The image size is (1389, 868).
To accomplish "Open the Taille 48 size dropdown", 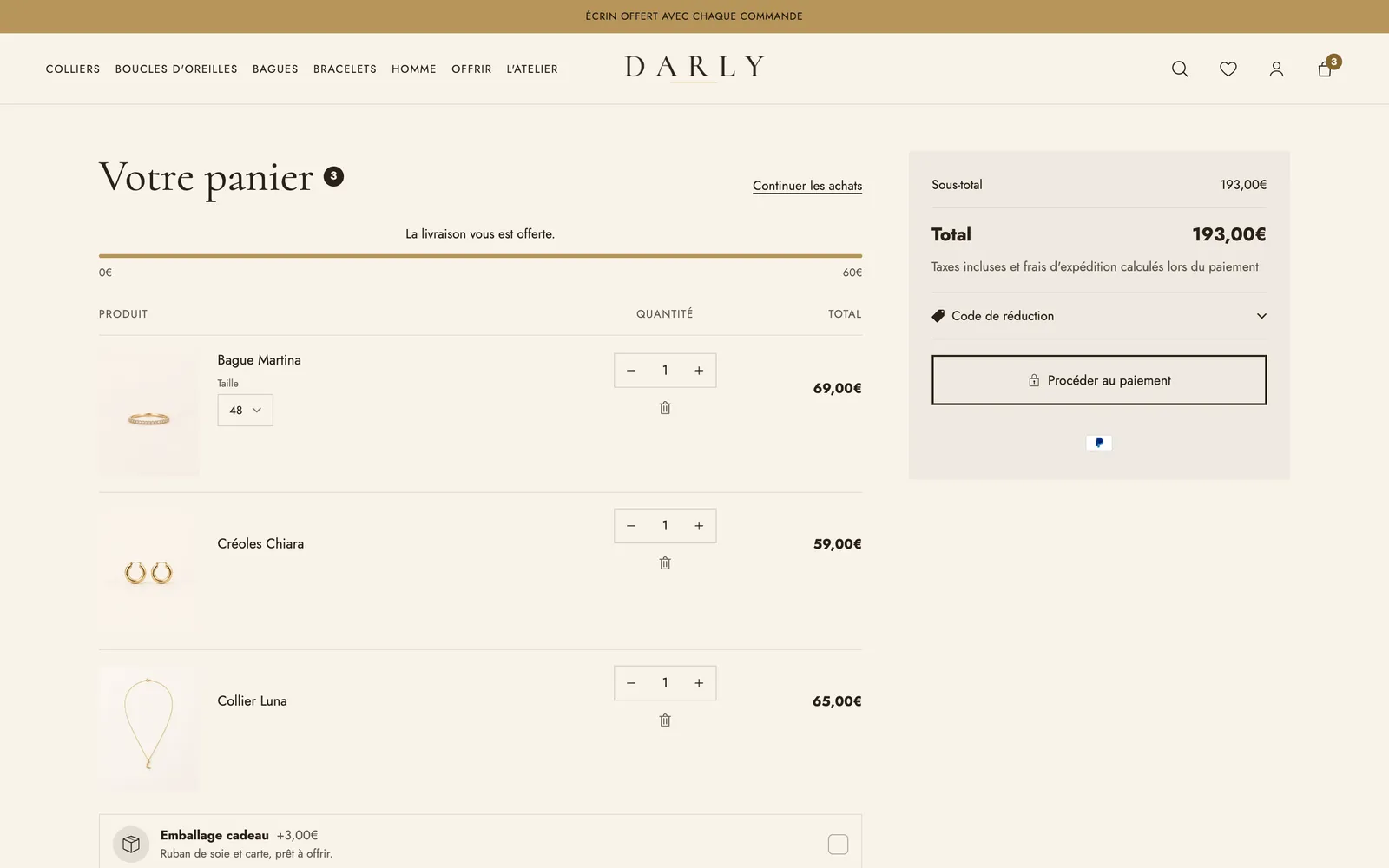I will (x=245, y=411).
